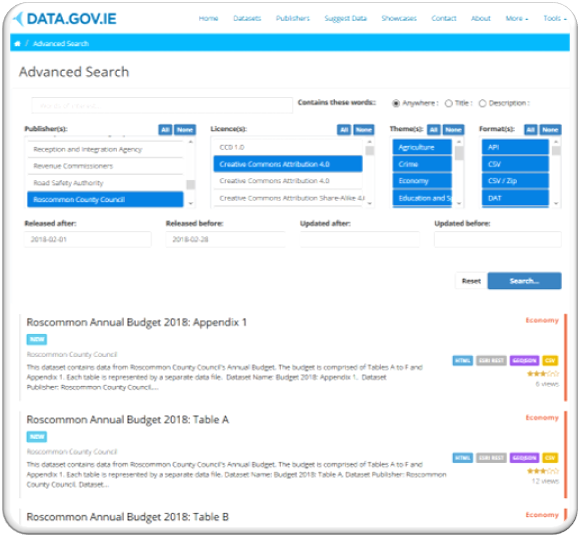Click the Reset button
580x537 pixels.
click(x=471, y=281)
